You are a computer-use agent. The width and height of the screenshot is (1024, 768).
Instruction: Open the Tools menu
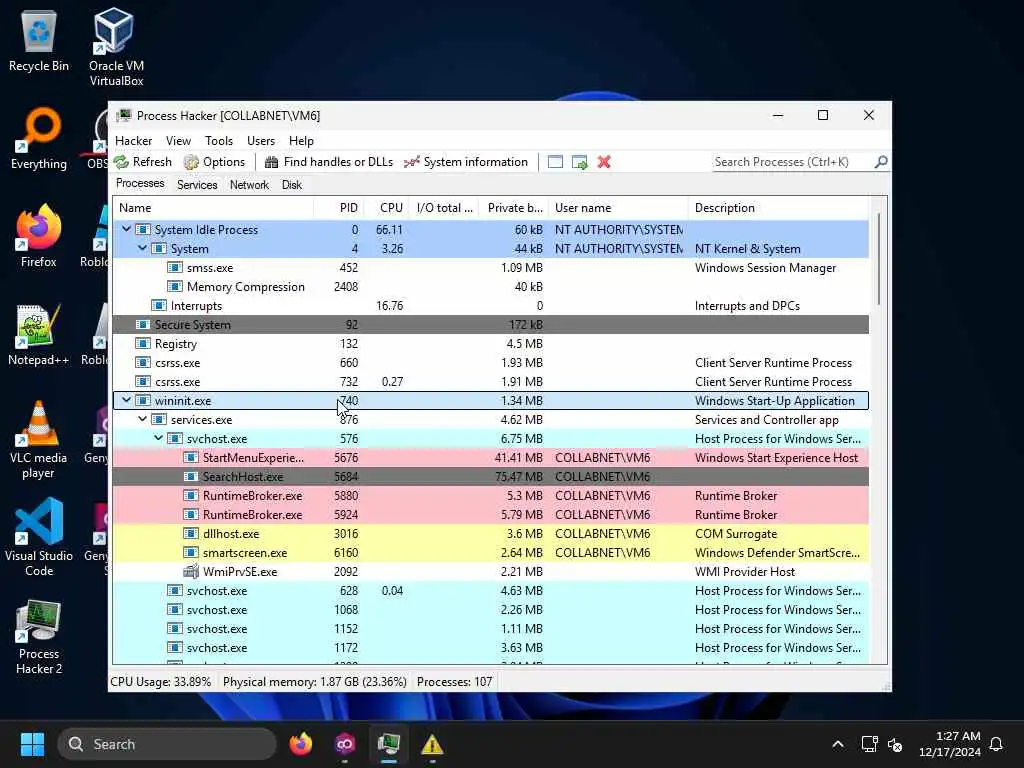(219, 141)
